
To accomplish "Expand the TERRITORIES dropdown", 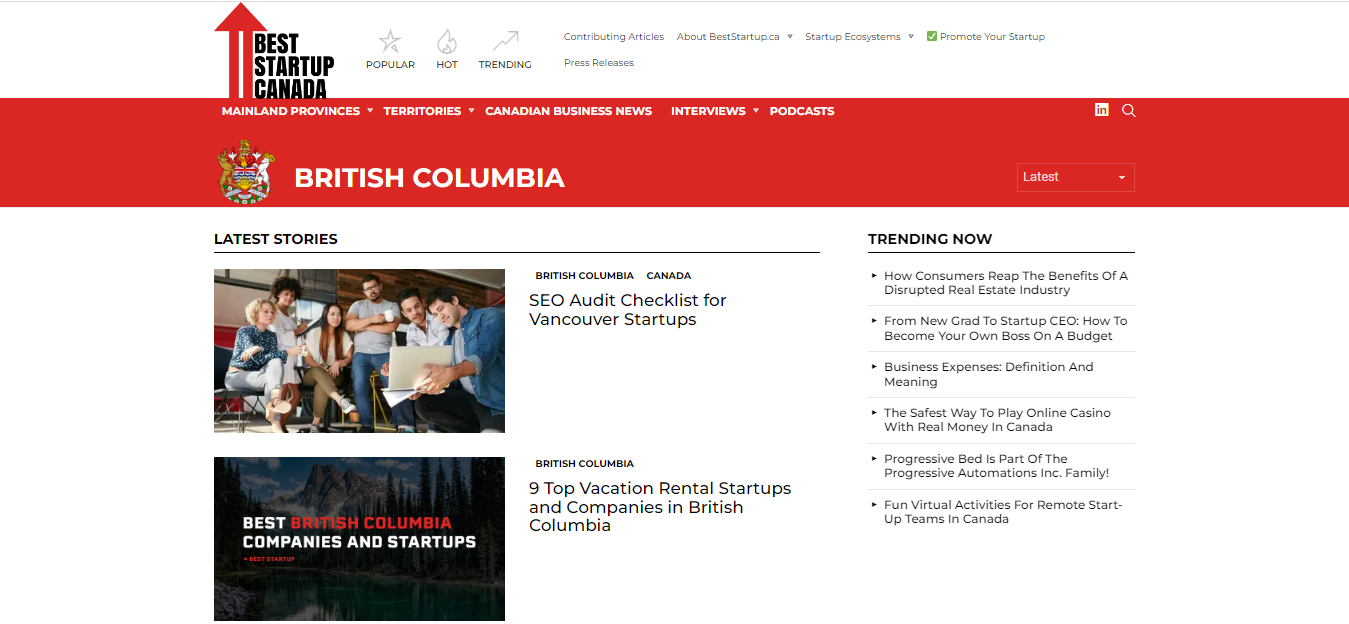I will (x=422, y=111).
